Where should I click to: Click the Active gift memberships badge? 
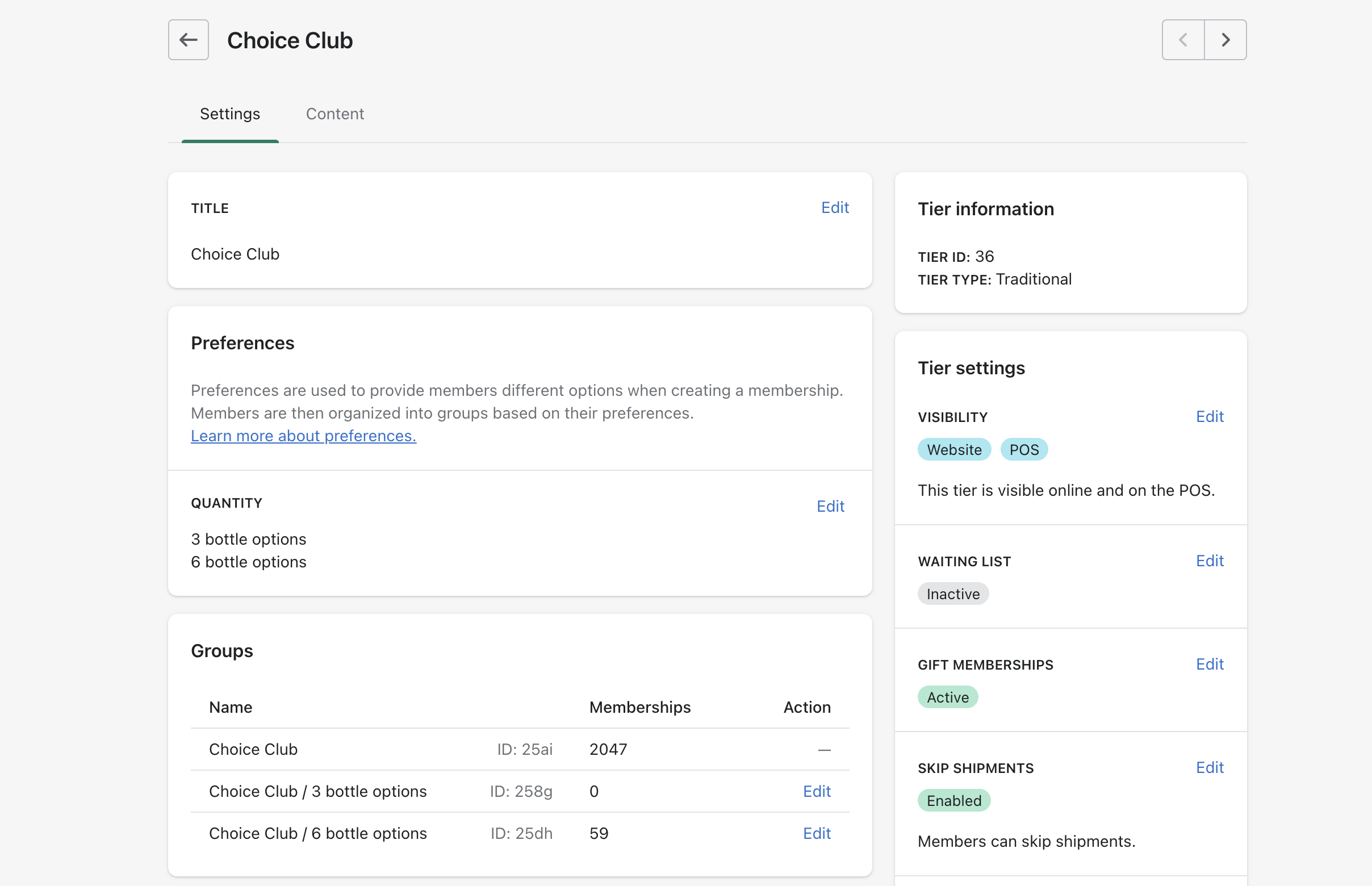point(947,697)
